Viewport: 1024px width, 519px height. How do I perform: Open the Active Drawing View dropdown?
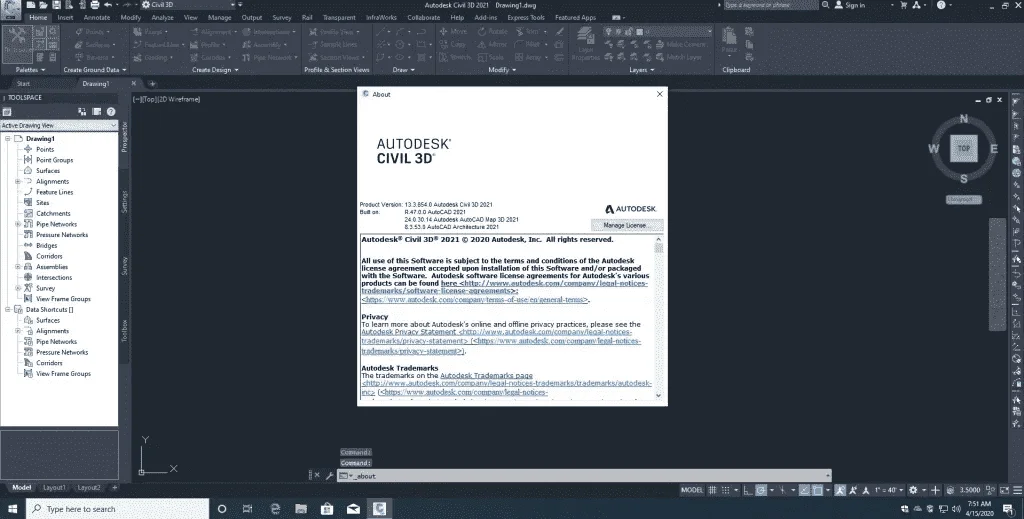click(x=59, y=125)
